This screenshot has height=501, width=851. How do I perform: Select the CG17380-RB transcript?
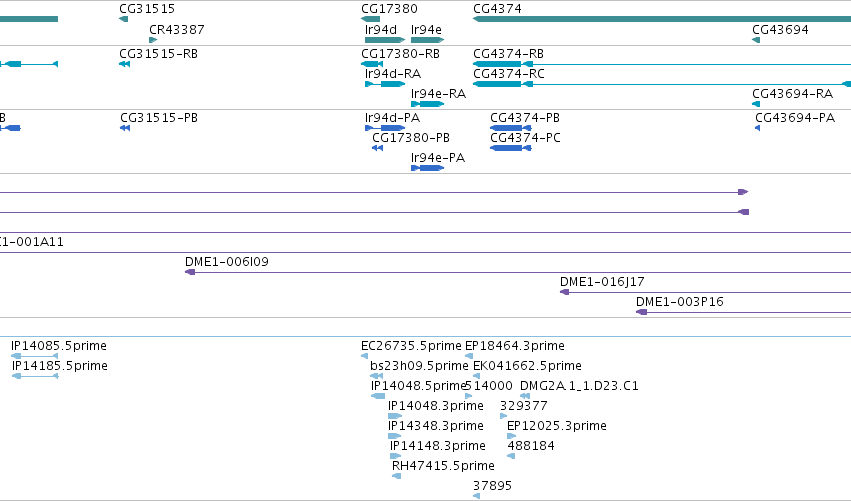372,64
